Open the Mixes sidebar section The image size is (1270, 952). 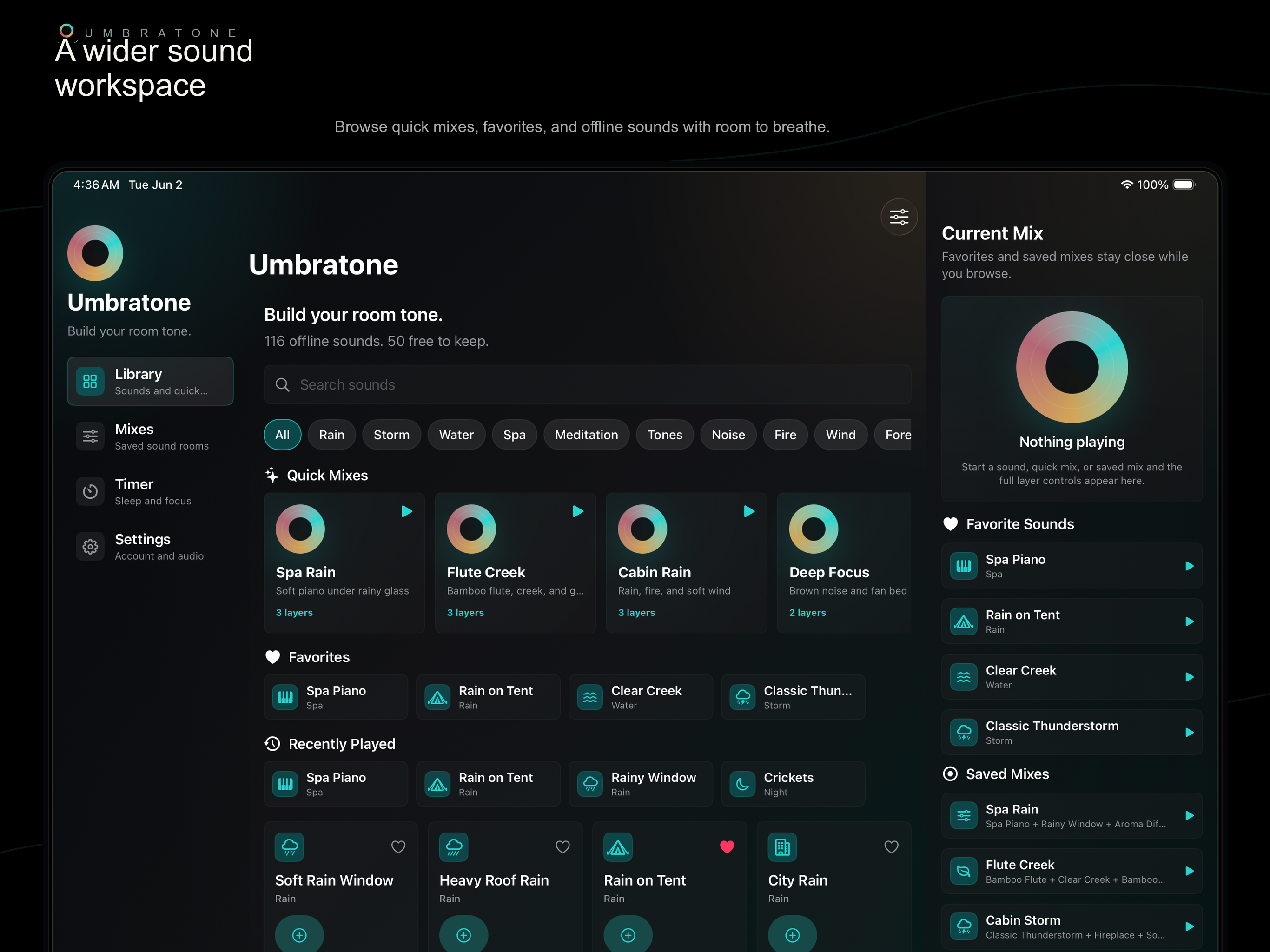coord(150,436)
